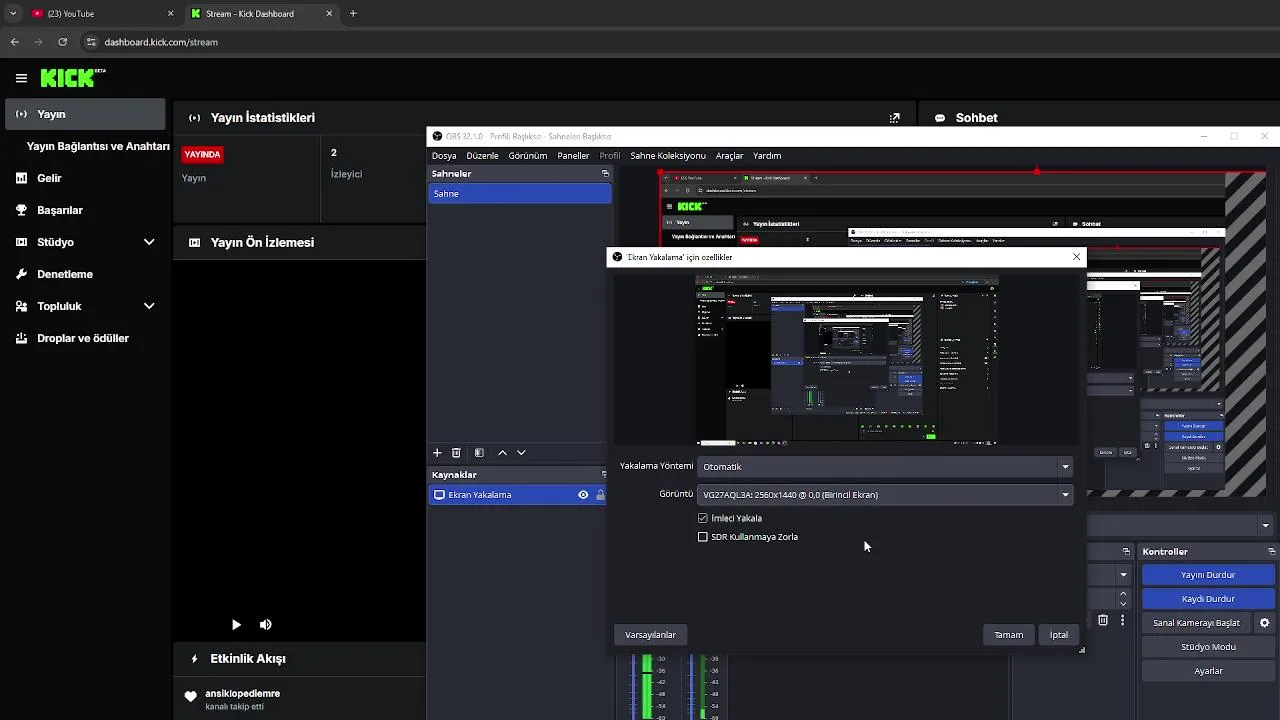Toggle visibility of Ekran Yakalama source
This screenshot has height=720, width=1280.
tap(583, 495)
